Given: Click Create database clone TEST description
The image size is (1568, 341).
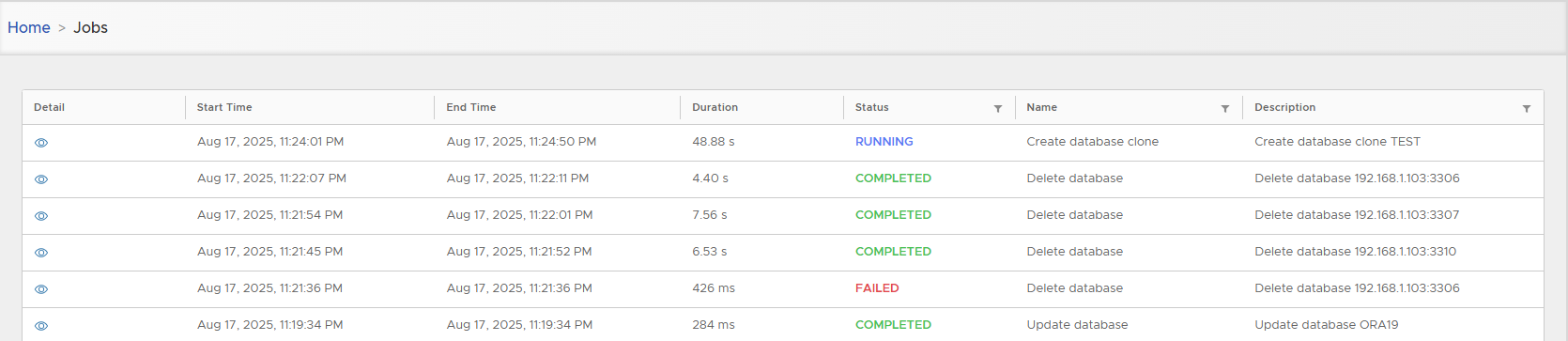Looking at the screenshot, I should tap(1337, 142).
